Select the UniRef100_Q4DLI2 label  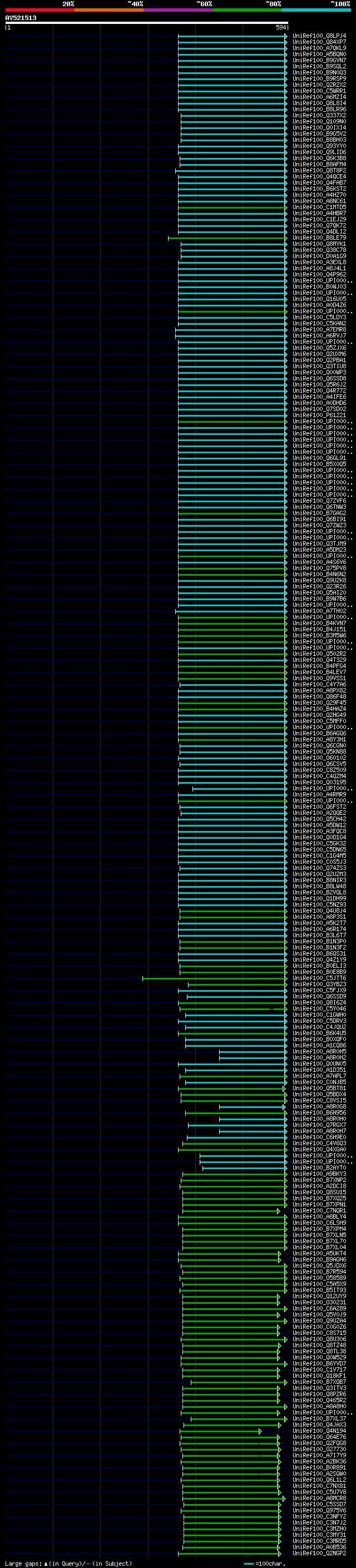click(x=319, y=231)
